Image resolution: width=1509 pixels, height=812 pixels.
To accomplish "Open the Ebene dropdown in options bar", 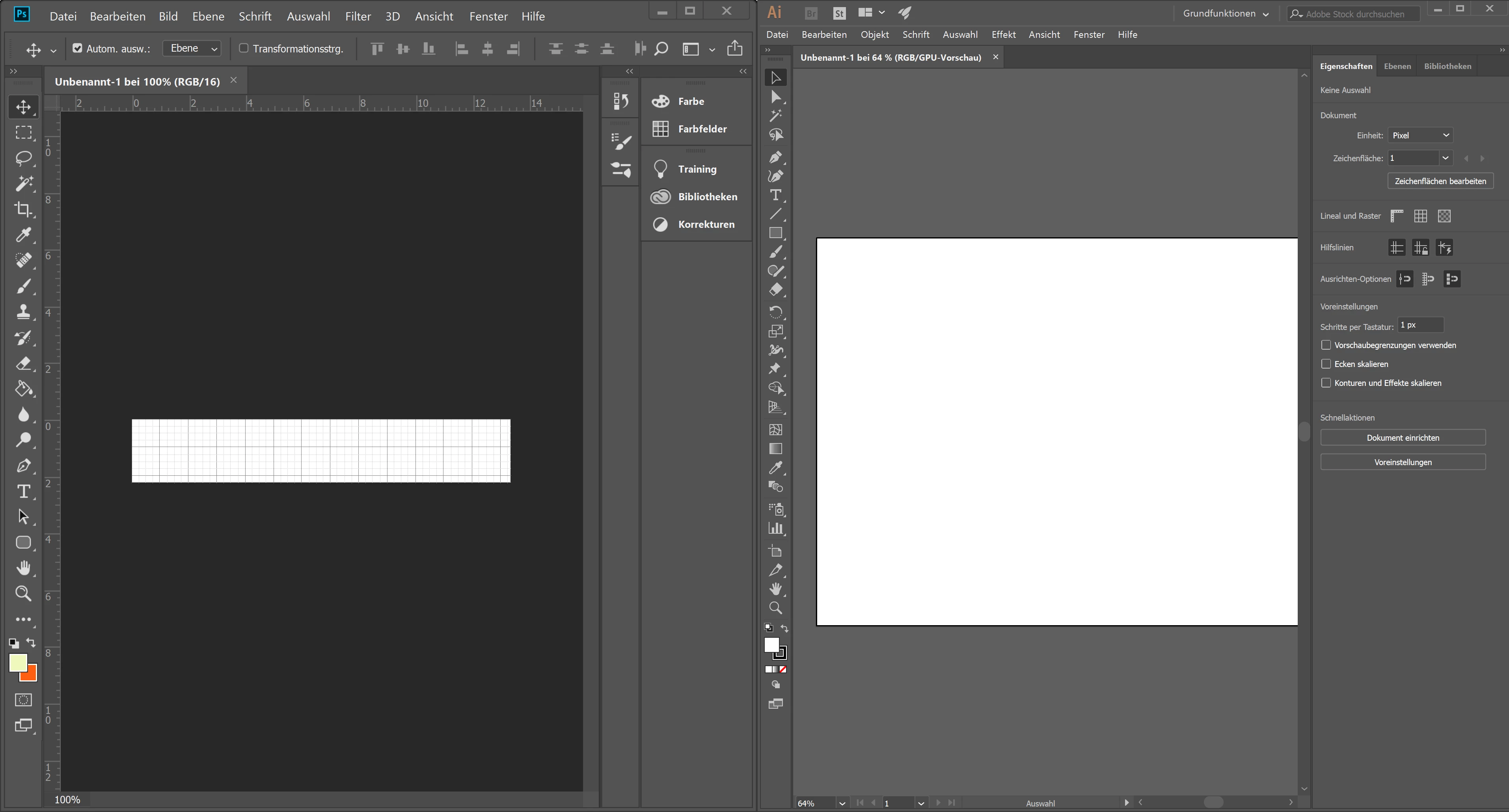I will (x=193, y=48).
